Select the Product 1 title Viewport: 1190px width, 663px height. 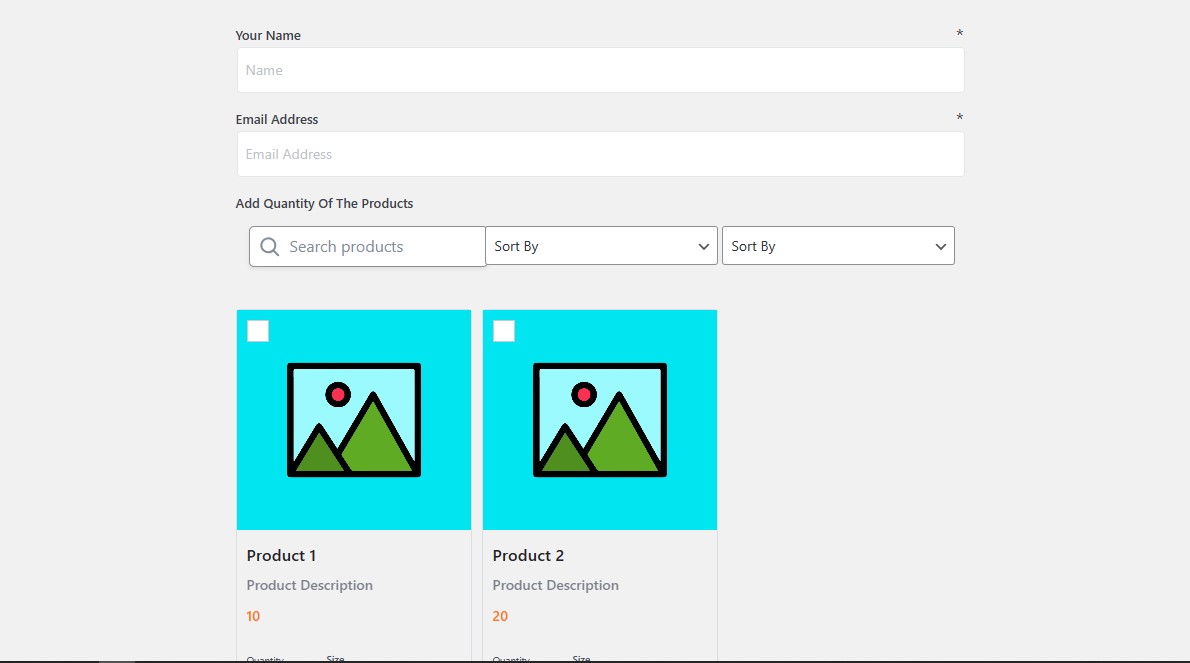pyautogui.click(x=281, y=555)
